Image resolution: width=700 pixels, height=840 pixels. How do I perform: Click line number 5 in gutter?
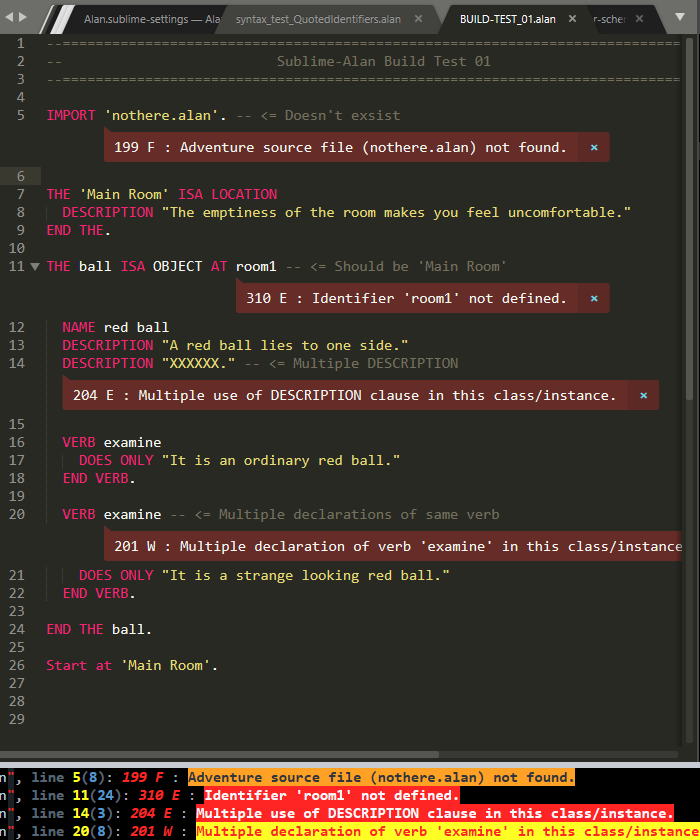pyautogui.click(x=20, y=115)
